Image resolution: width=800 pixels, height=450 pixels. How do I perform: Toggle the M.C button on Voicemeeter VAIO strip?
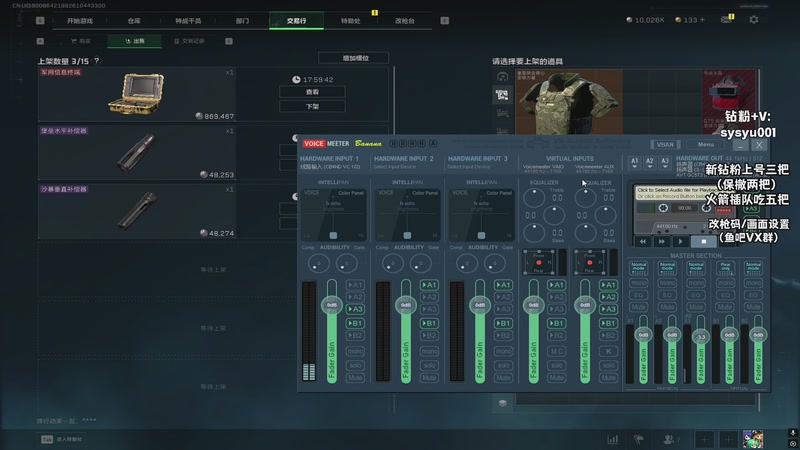(557, 351)
